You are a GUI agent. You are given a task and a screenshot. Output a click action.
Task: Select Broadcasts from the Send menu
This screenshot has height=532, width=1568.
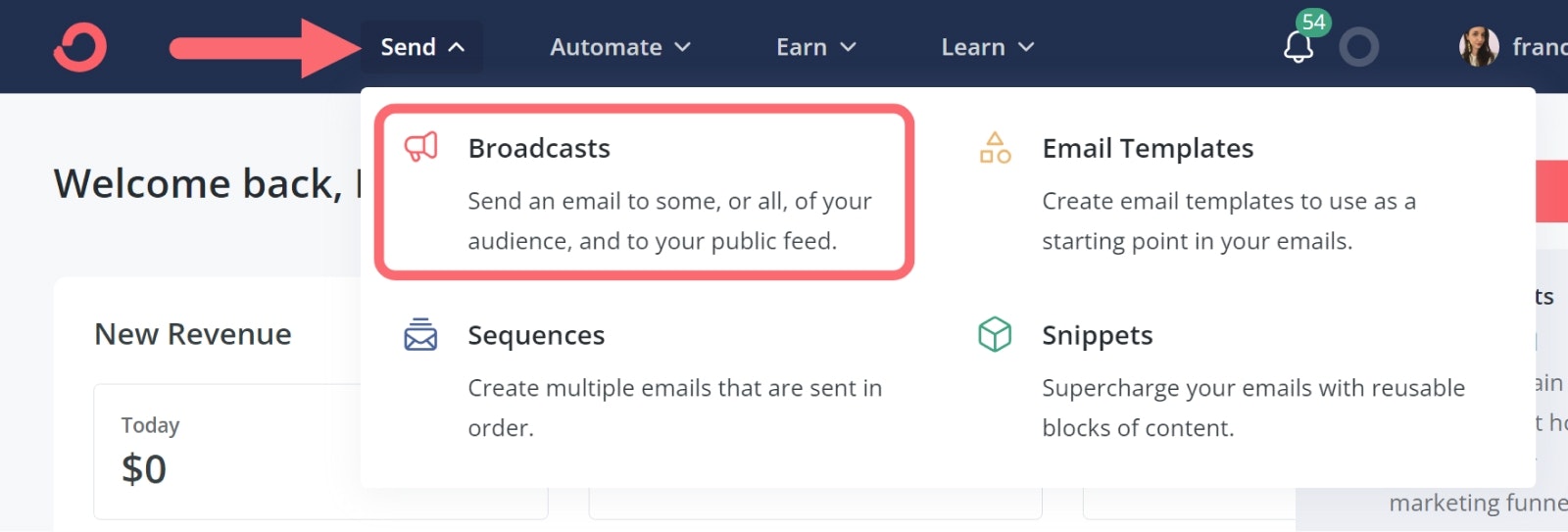[645, 192]
